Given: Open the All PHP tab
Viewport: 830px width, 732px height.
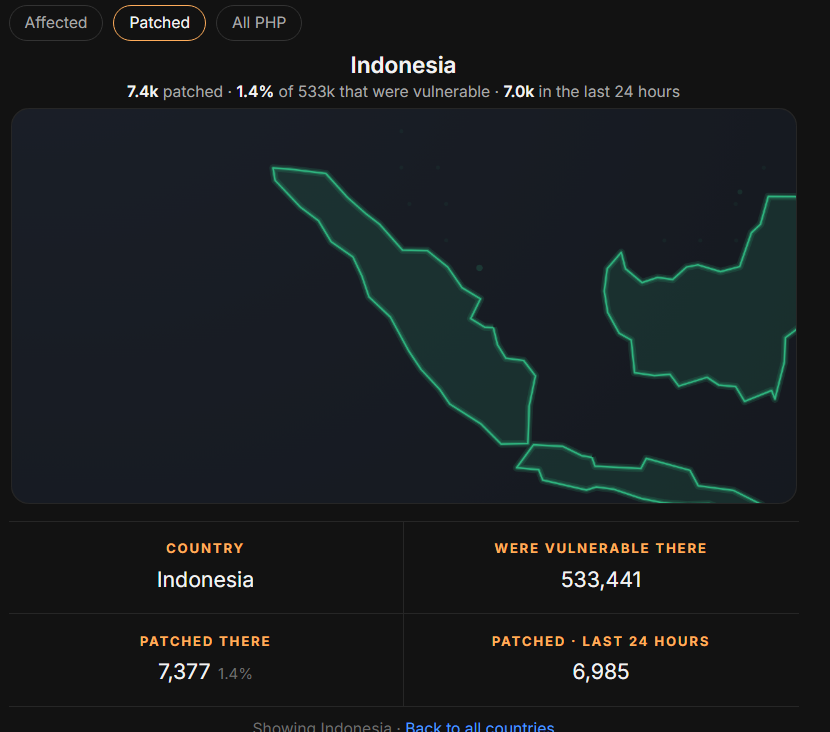Looking at the screenshot, I should (x=259, y=23).
